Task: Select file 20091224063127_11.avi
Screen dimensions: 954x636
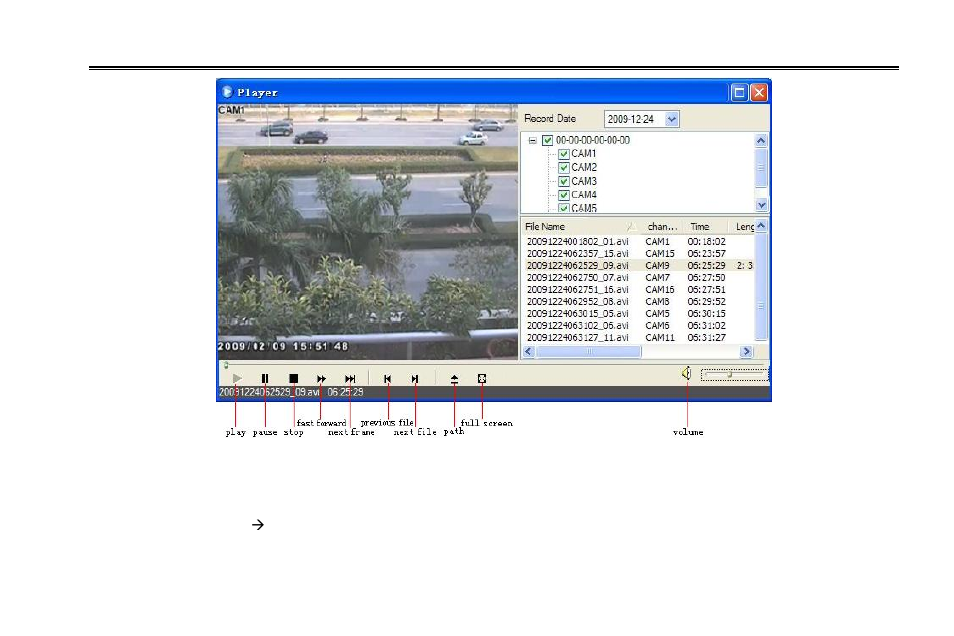Action: [x=577, y=338]
